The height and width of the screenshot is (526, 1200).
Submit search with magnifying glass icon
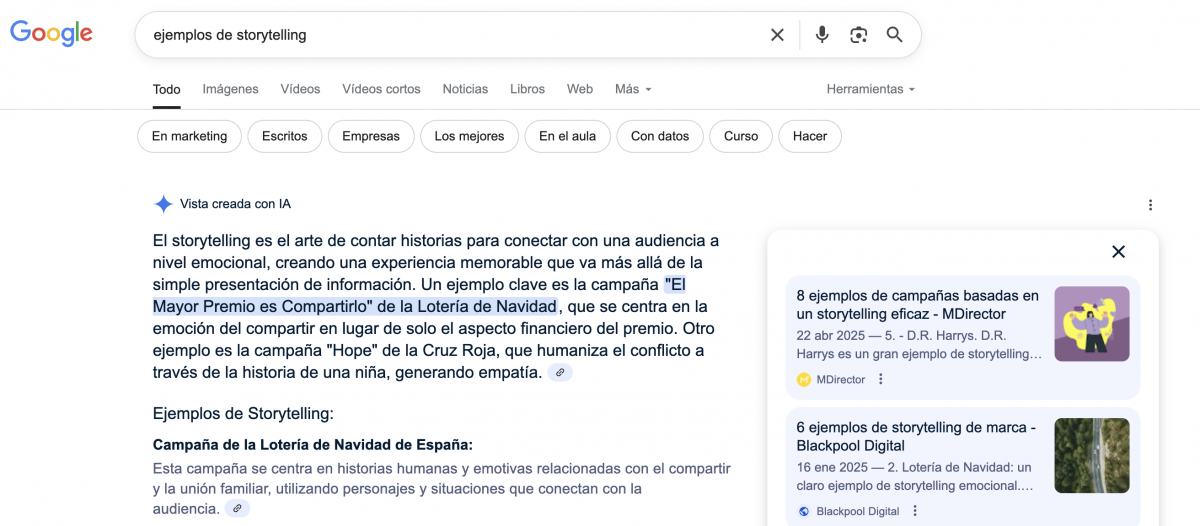click(895, 35)
